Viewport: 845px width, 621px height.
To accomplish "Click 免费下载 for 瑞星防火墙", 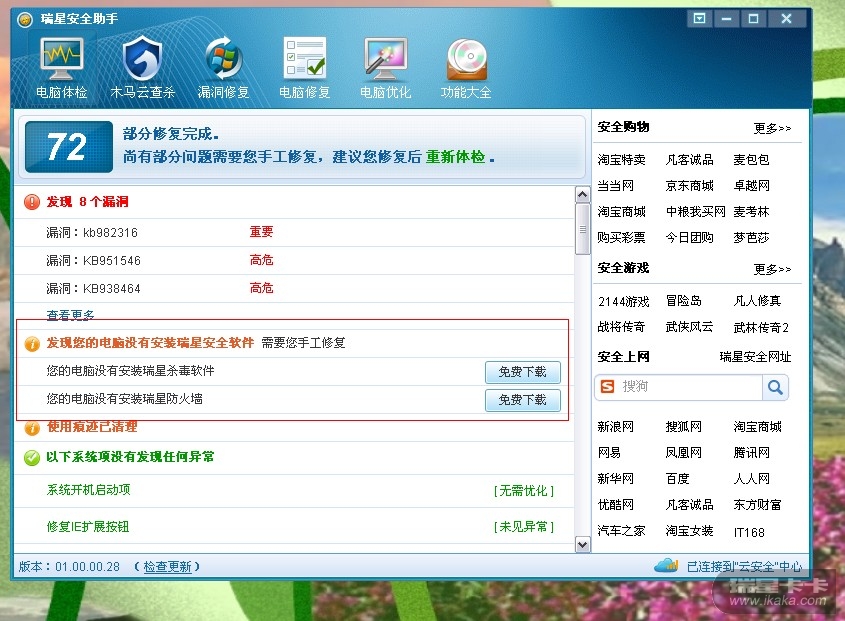I will pyautogui.click(x=523, y=400).
